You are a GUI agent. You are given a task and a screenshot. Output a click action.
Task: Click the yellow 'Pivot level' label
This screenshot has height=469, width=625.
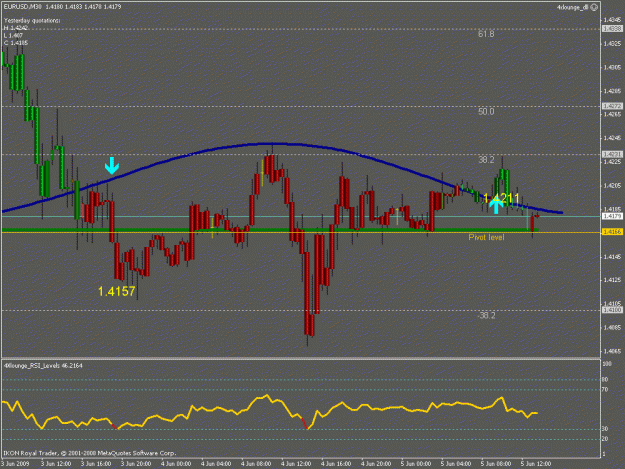point(486,237)
